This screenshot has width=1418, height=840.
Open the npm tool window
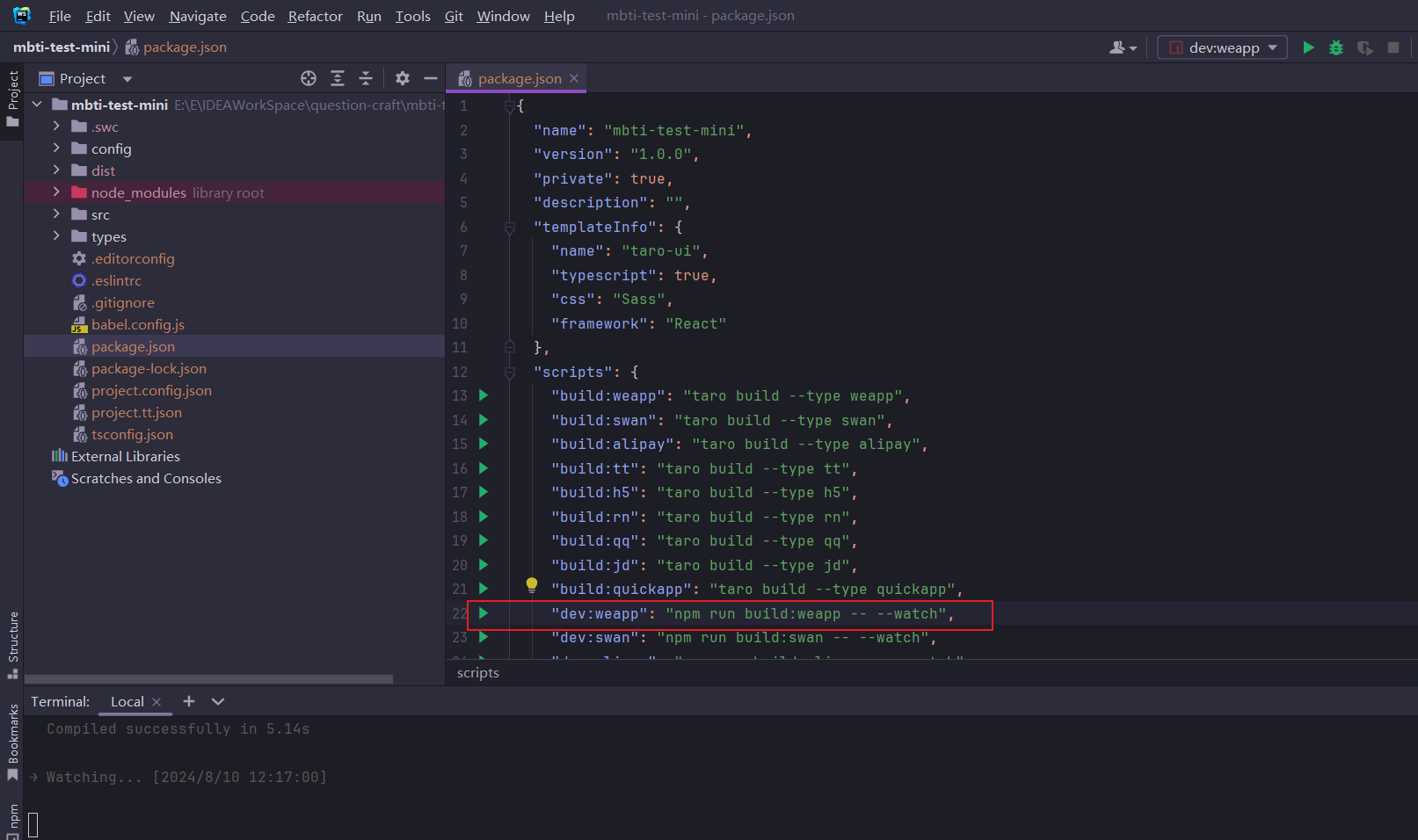[12, 822]
